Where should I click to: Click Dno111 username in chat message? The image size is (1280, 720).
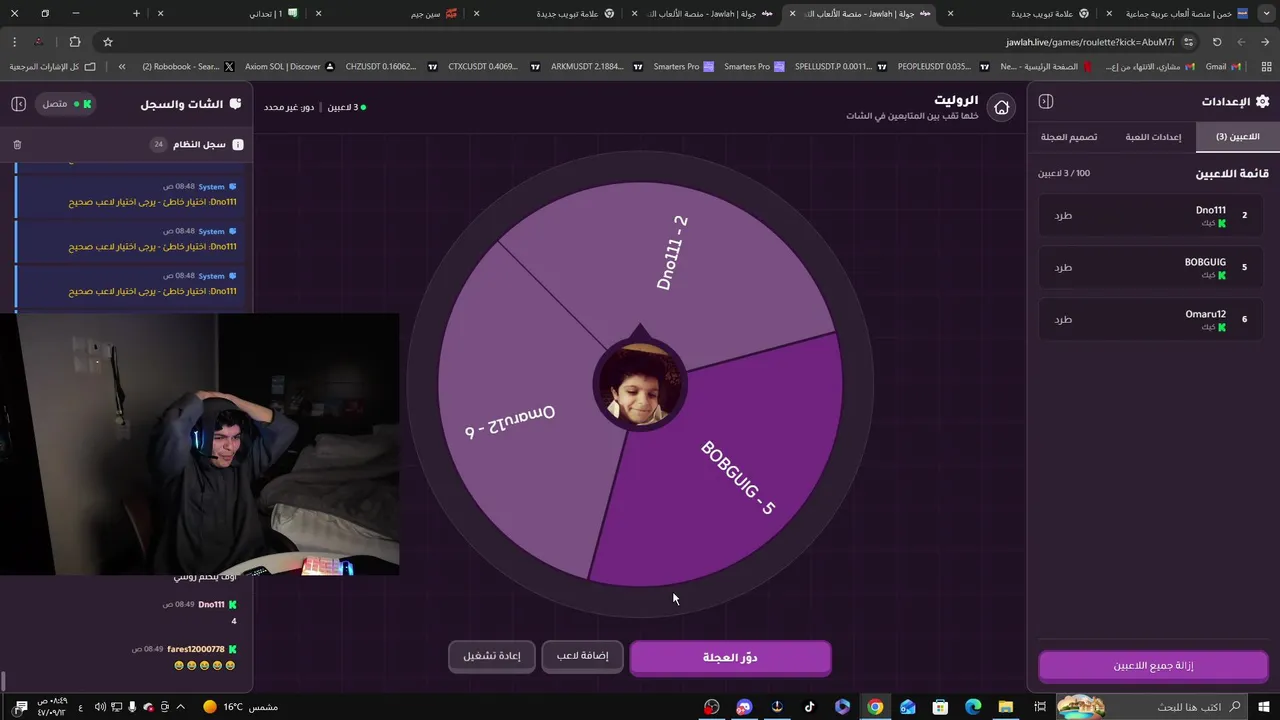pos(211,605)
